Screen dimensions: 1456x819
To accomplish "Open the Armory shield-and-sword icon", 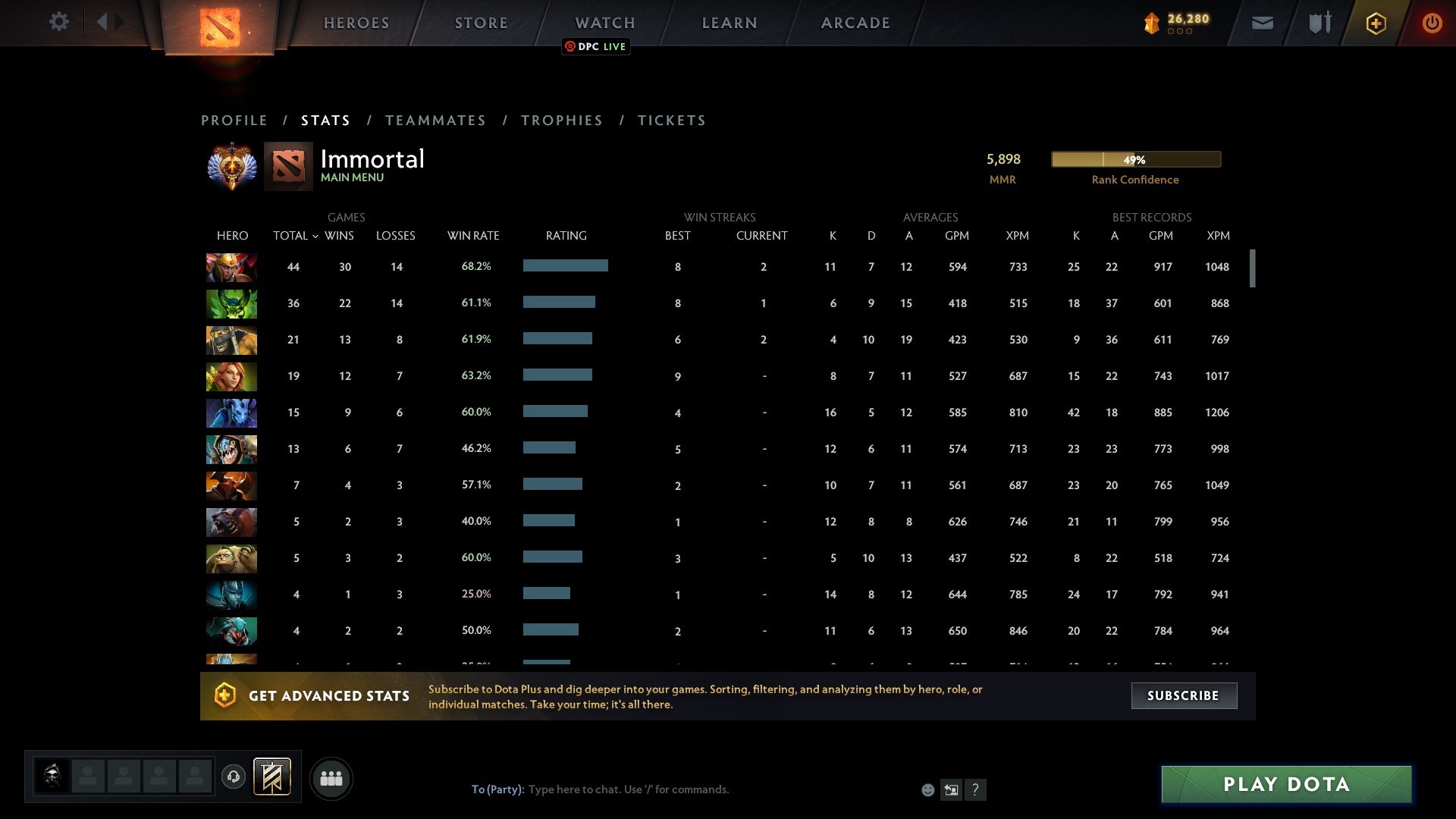I will [1319, 23].
